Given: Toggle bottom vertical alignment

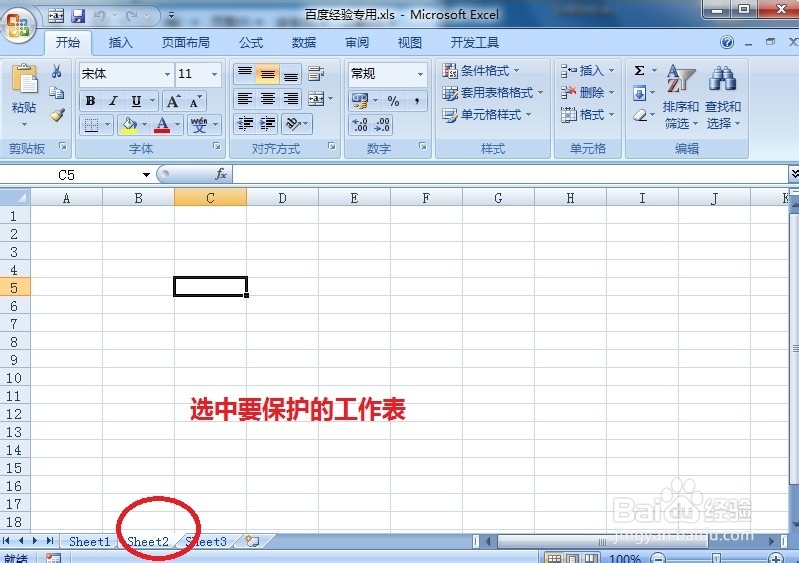Looking at the screenshot, I should 290,74.
